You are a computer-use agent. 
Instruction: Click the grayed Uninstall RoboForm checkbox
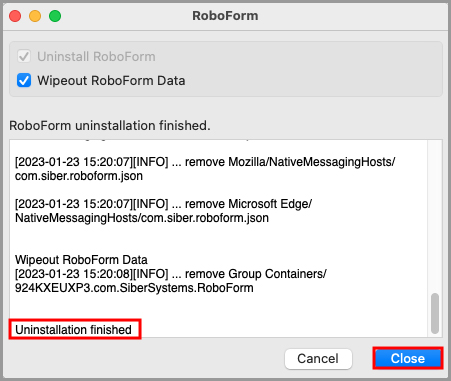click(24, 56)
